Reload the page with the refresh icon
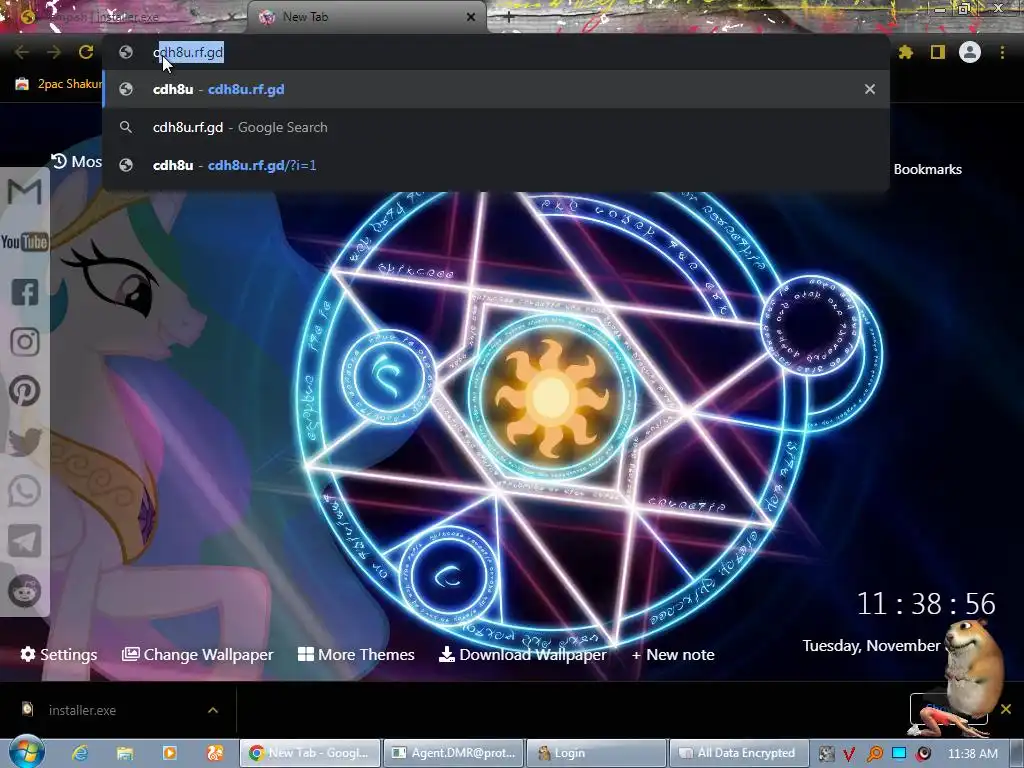The image size is (1024, 768). pyautogui.click(x=86, y=52)
